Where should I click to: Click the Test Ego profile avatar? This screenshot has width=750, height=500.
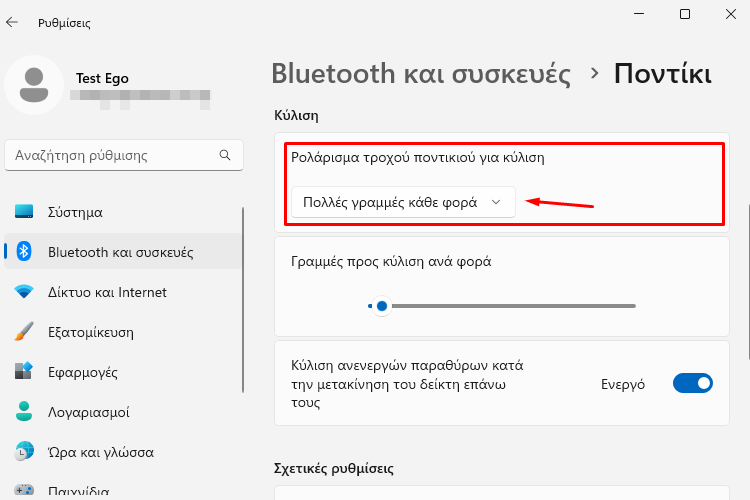coord(34,85)
